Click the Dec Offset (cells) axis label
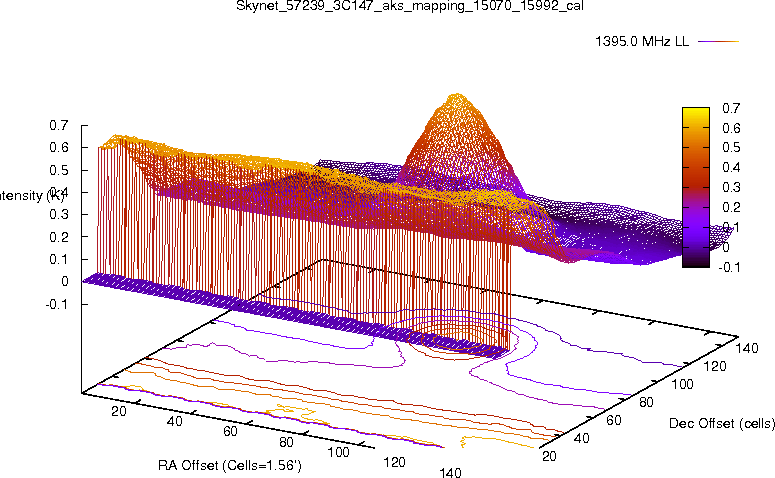Viewport: 775px width, 478px height. [722, 423]
